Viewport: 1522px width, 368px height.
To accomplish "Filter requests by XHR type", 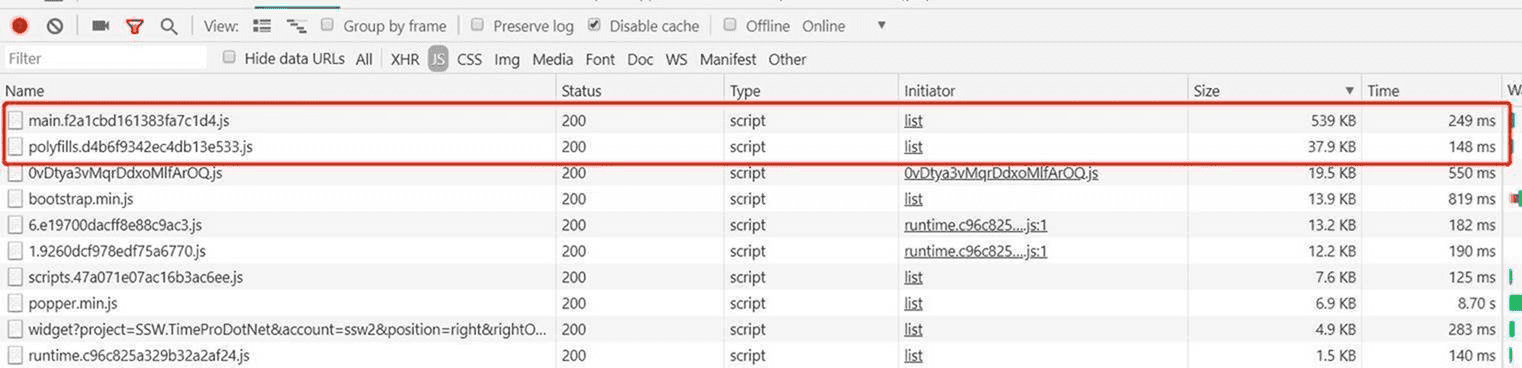I will (x=405, y=59).
